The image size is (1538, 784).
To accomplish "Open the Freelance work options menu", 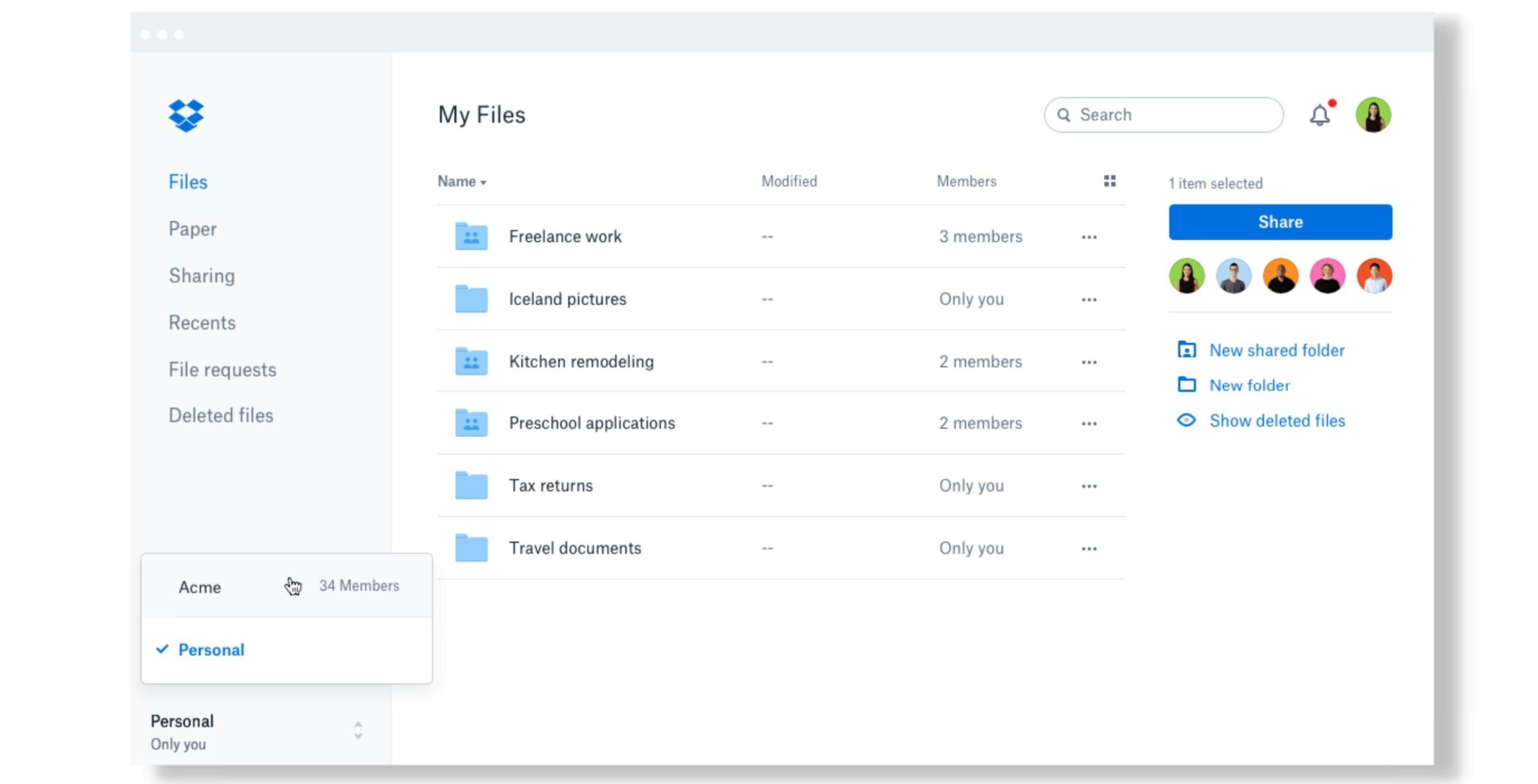I will tap(1089, 237).
